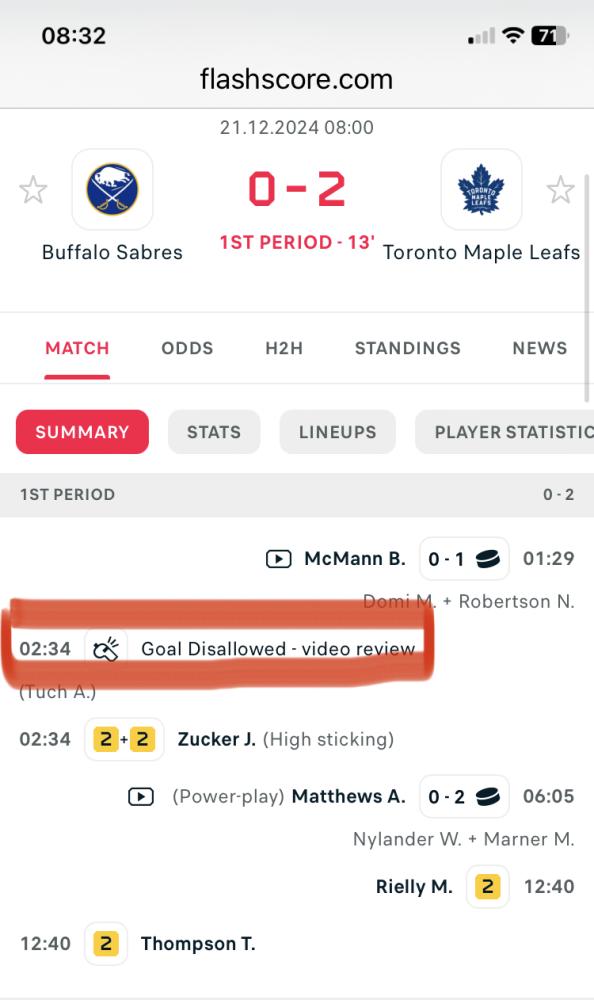Open the Toronto Maple Leafs team logo
594x1000 pixels.
click(x=481, y=189)
